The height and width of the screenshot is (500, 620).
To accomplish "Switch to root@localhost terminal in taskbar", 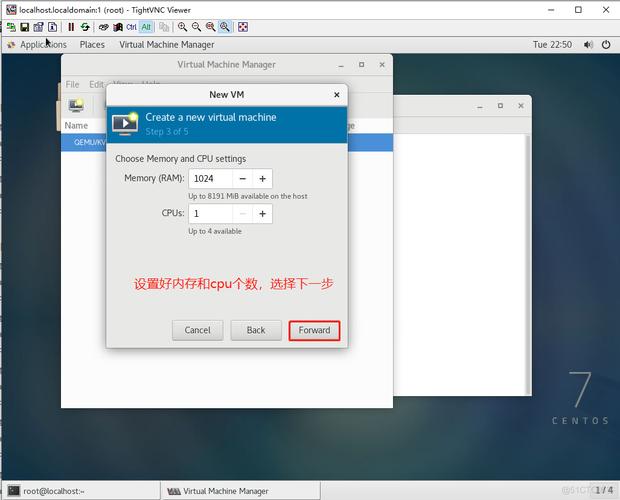I will pyautogui.click(x=82, y=491).
